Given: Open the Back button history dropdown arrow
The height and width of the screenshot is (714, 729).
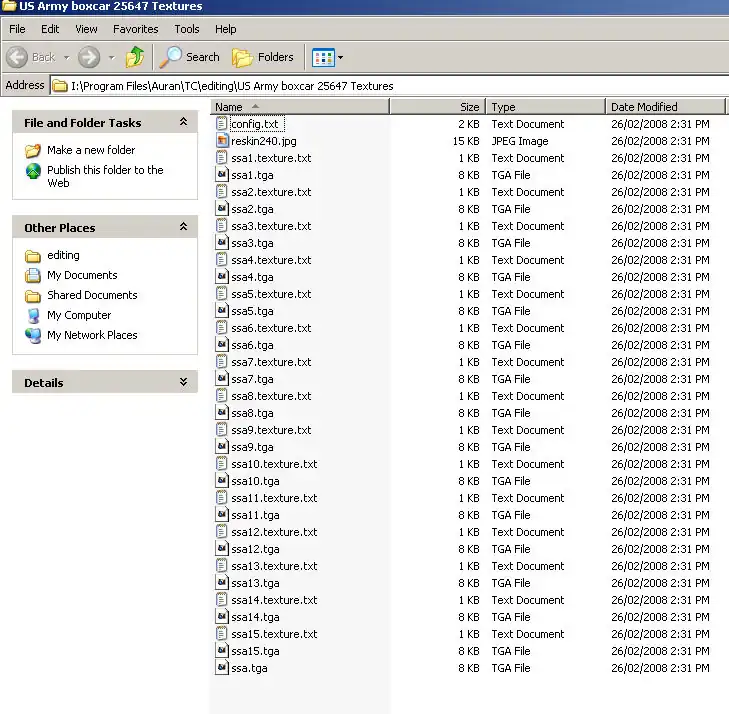Looking at the screenshot, I should [66, 57].
